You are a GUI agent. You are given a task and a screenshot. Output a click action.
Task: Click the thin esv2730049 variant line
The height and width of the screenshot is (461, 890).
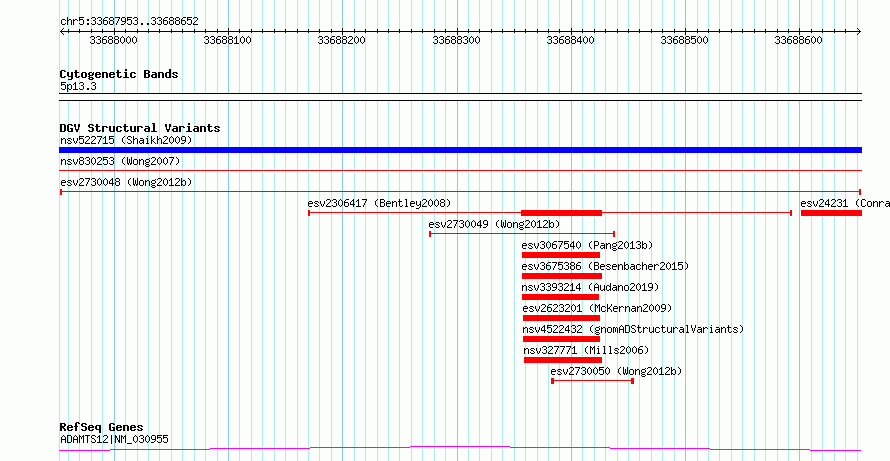click(x=522, y=234)
